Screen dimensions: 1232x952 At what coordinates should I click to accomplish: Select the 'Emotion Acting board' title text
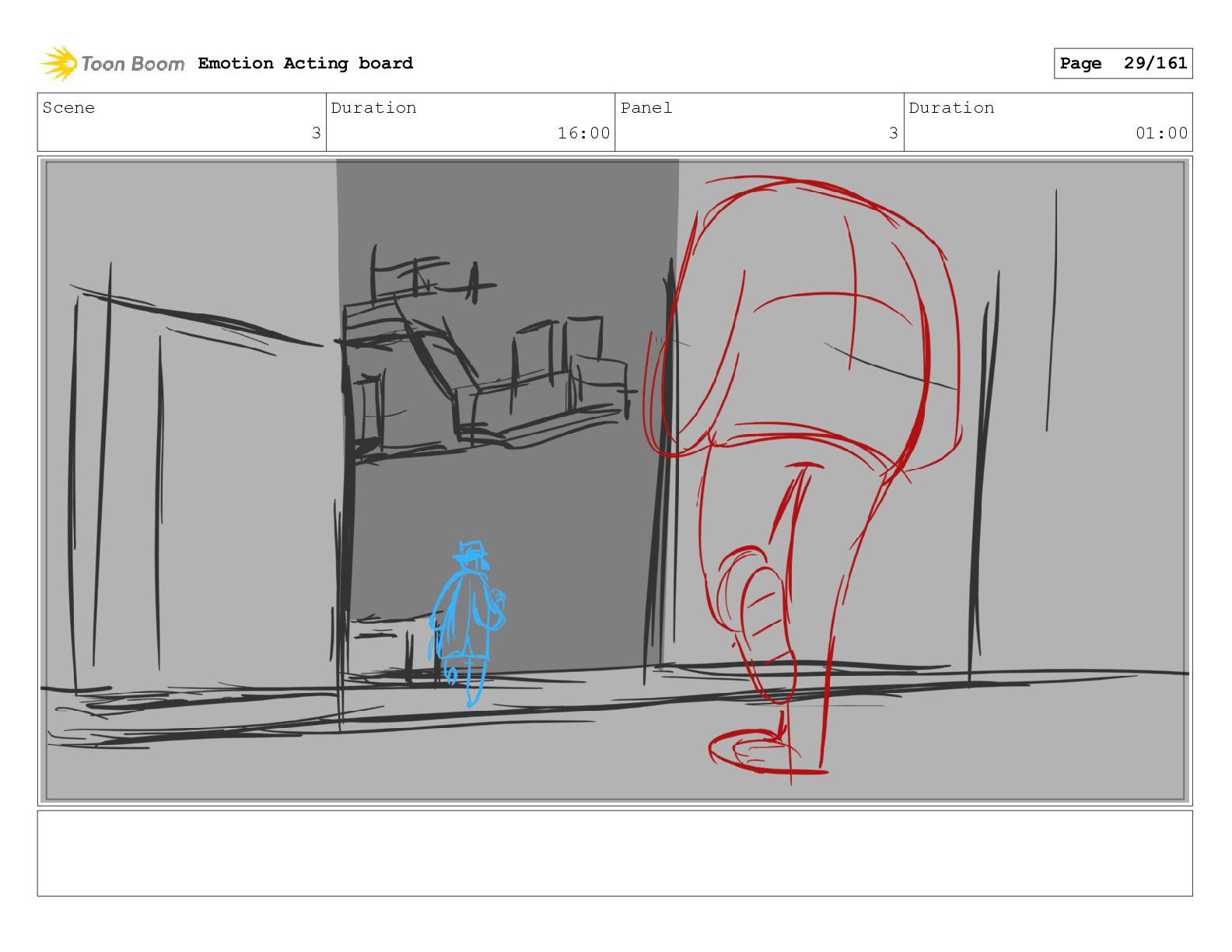pyautogui.click(x=305, y=63)
